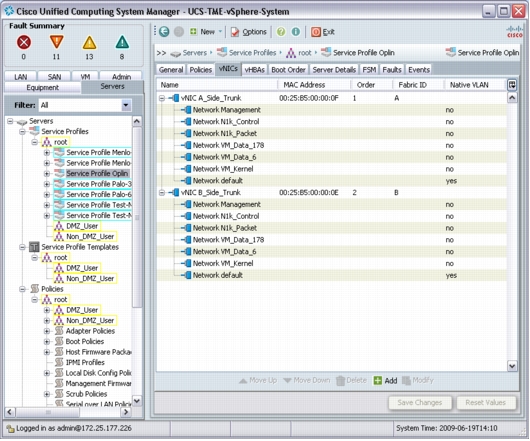530x441 pixels.
Task: Open the table column configuration icon
Action: (x=512, y=85)
